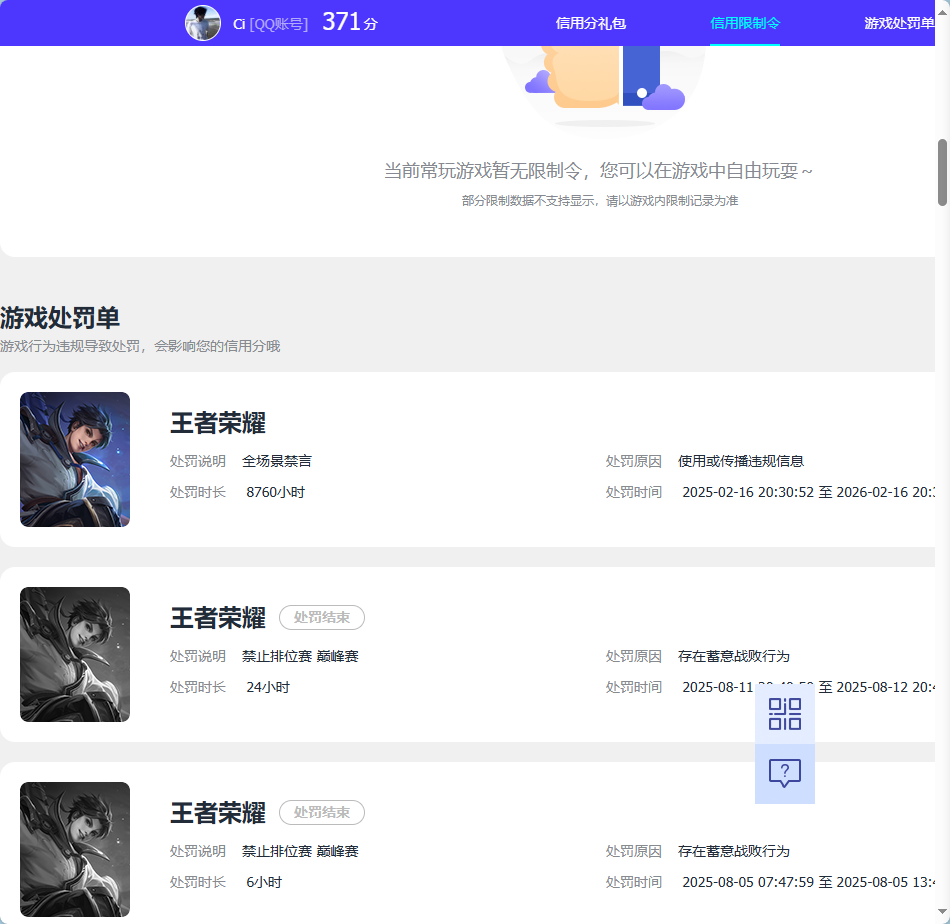Click the scrollbar down arrow
Viewport: 950px width, 924px height.
tap(942, 912)
